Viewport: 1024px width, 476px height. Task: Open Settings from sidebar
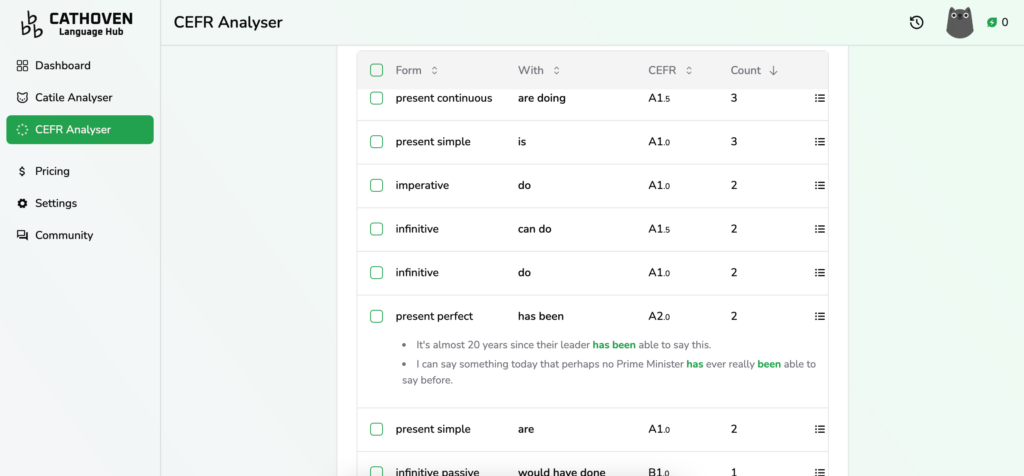coord(80,203)
